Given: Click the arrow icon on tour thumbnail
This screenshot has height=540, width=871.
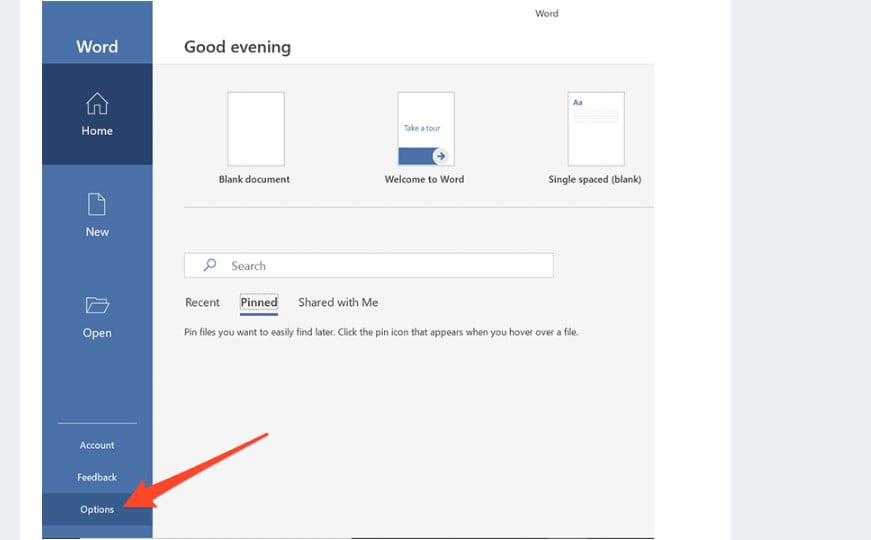Looking at the screenshot, I should click(439, 155).
